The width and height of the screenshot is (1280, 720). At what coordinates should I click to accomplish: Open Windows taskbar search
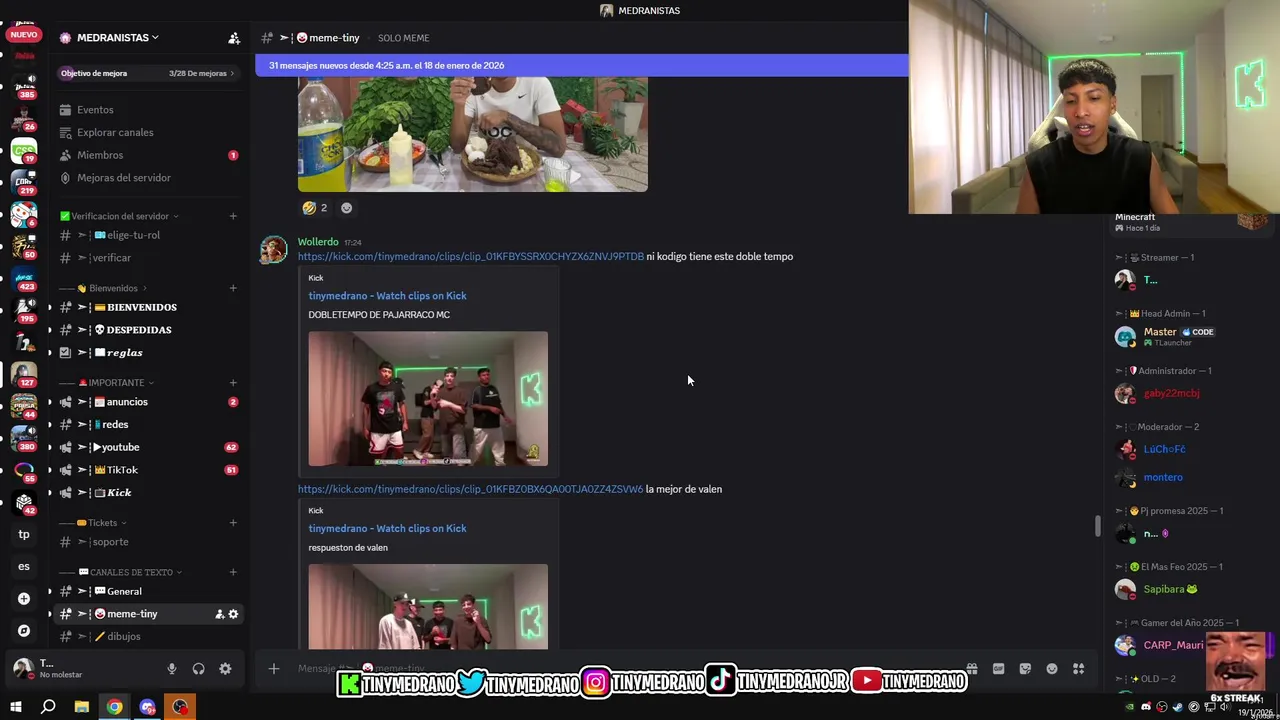point(48,708)
